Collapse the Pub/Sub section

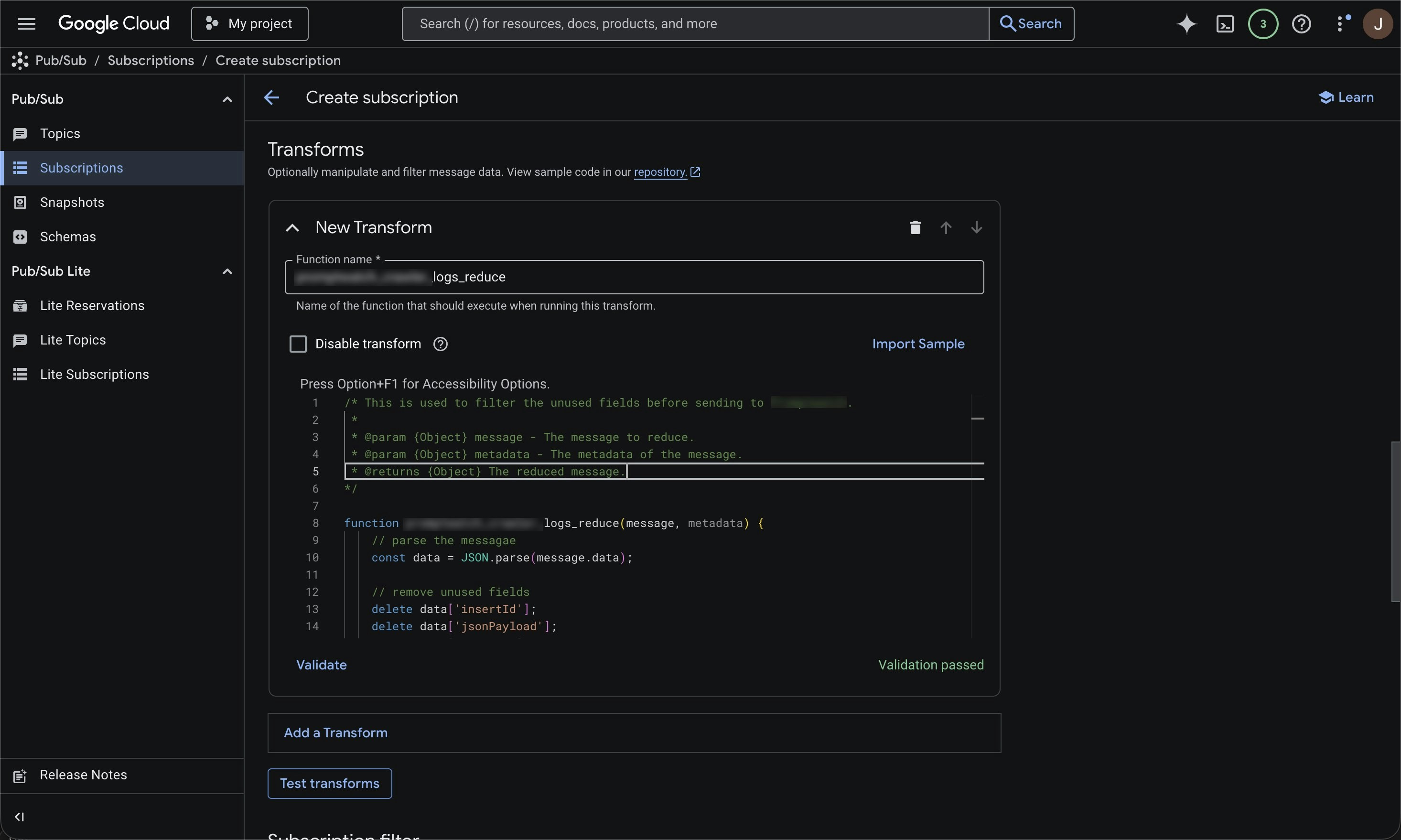(x=227, y=98)
